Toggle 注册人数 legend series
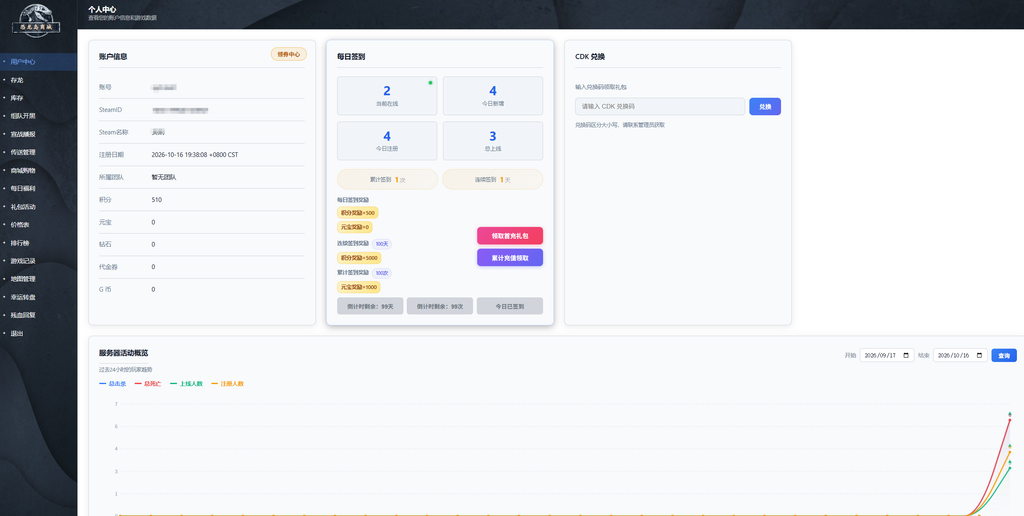The image size is (1024, 516). [x=227, y=384]
